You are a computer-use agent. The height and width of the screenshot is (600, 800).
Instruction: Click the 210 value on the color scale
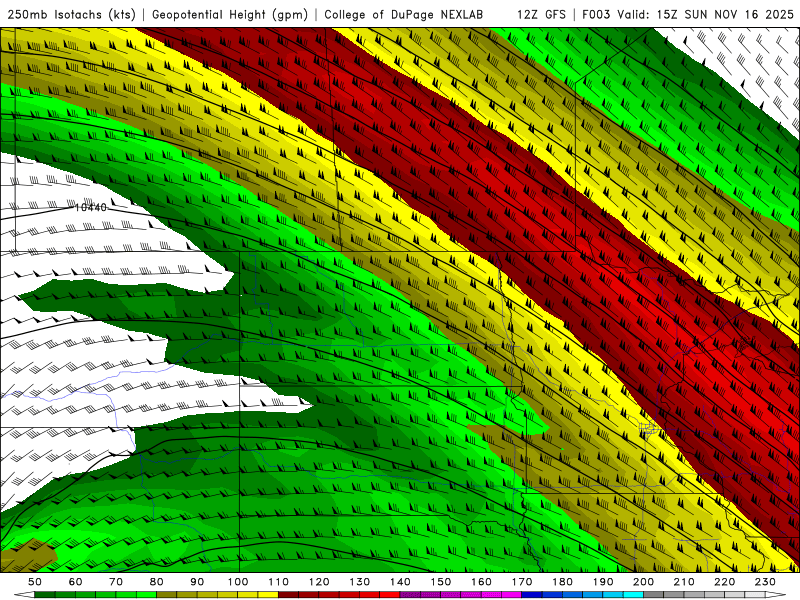pyautogui.click(x=684, y=582)
